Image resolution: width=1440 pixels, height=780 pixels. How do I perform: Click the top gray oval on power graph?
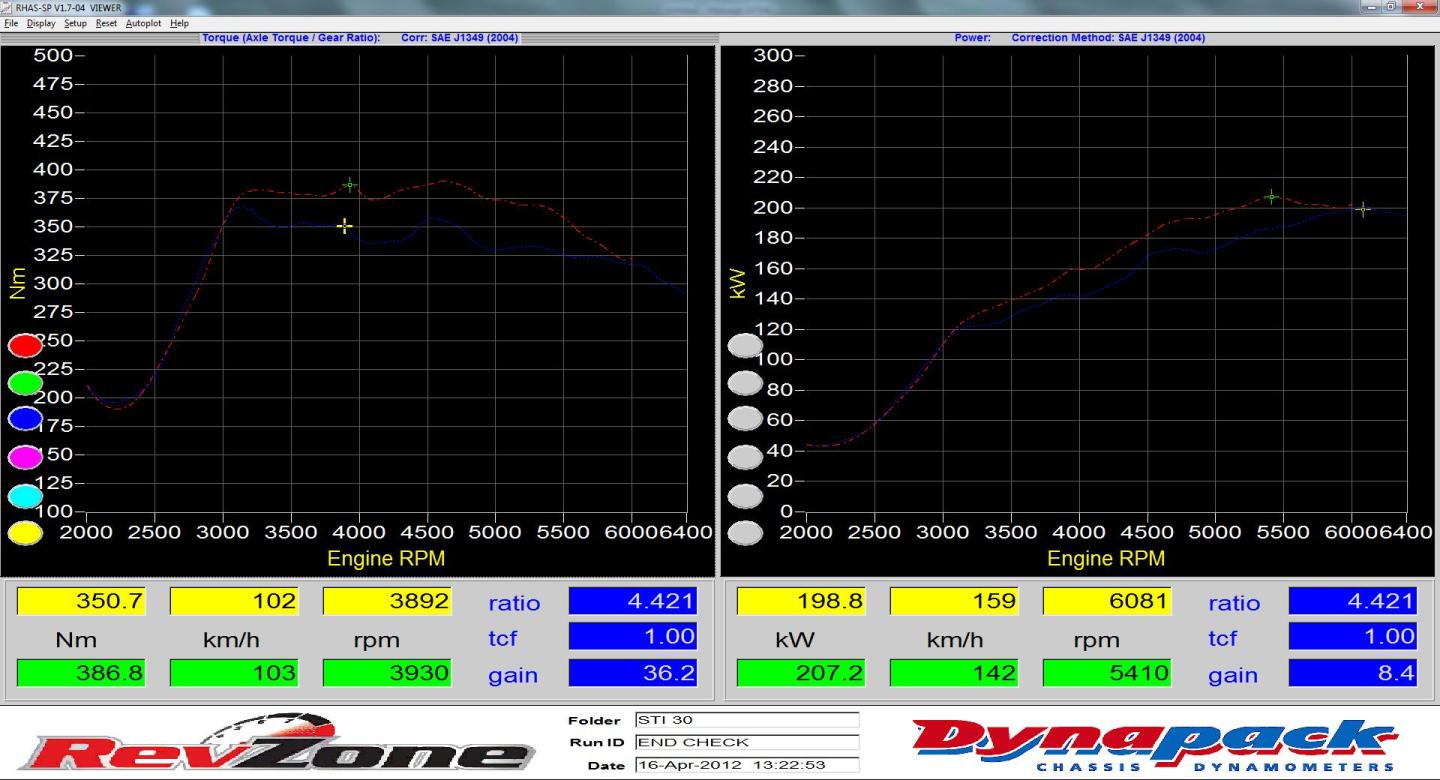(x=745, y=346)
